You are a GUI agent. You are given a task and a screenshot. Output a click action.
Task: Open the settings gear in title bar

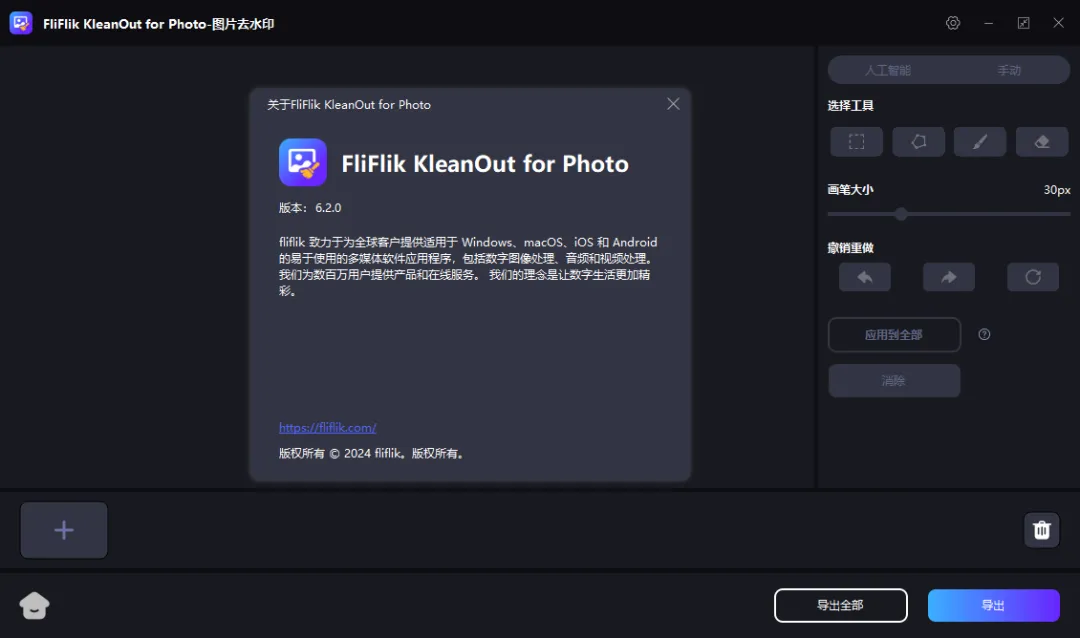pyautogui.click(x=953, y=23)
